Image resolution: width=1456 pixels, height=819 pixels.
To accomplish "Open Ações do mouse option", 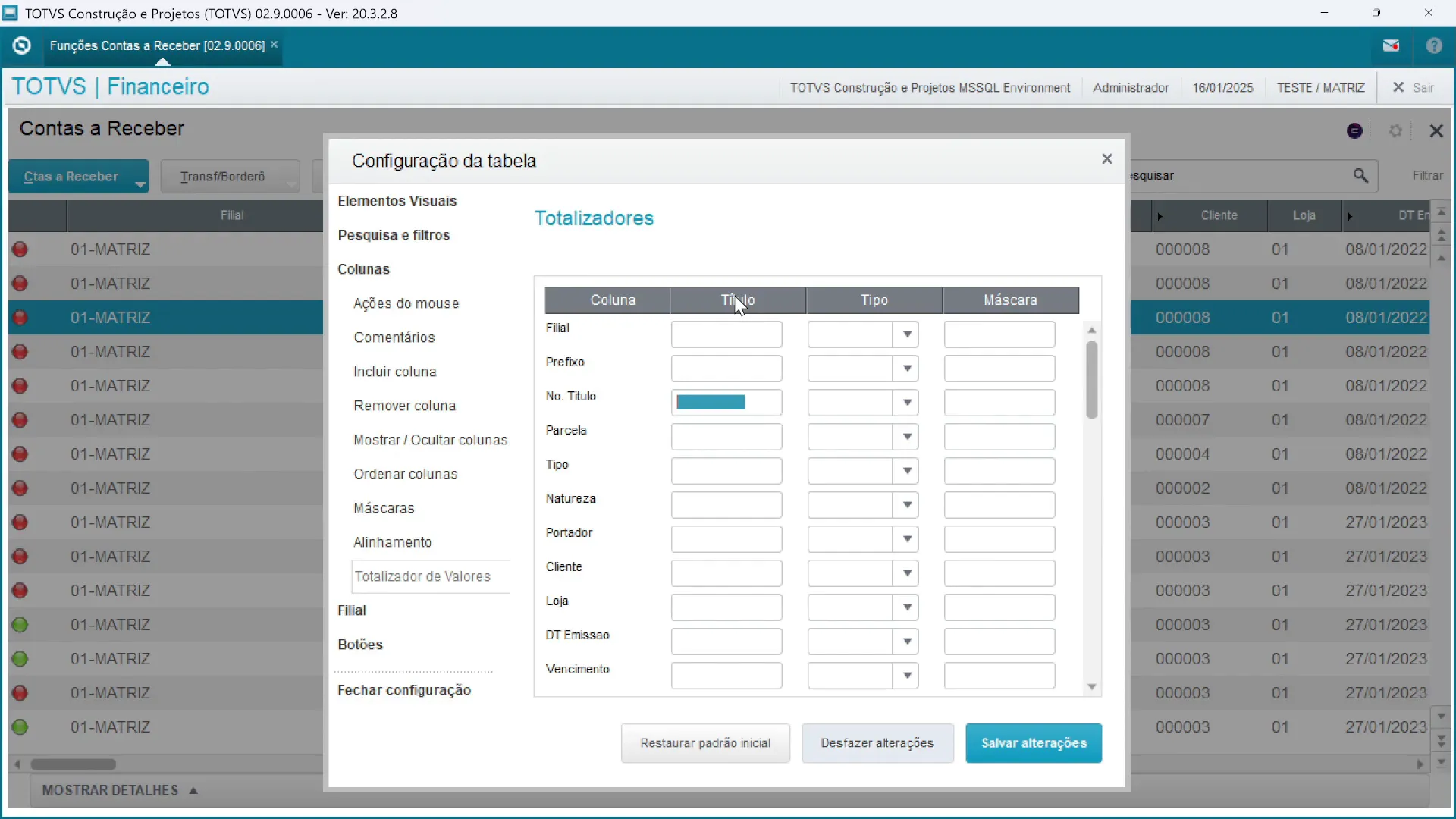I will 406,303.
